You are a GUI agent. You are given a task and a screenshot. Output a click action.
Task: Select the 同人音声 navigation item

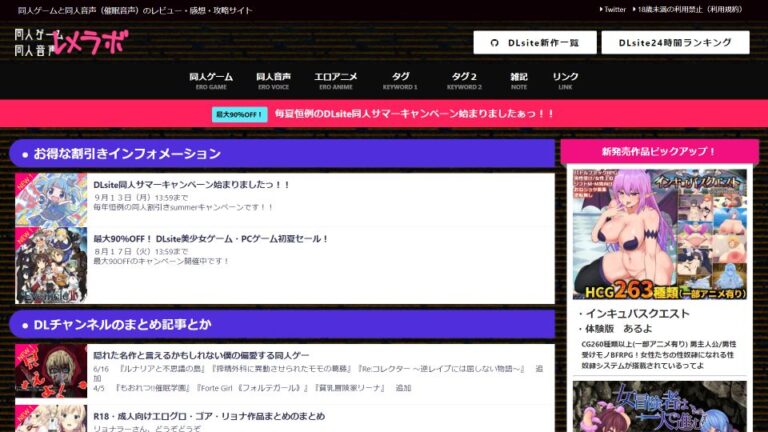[273, 80]
